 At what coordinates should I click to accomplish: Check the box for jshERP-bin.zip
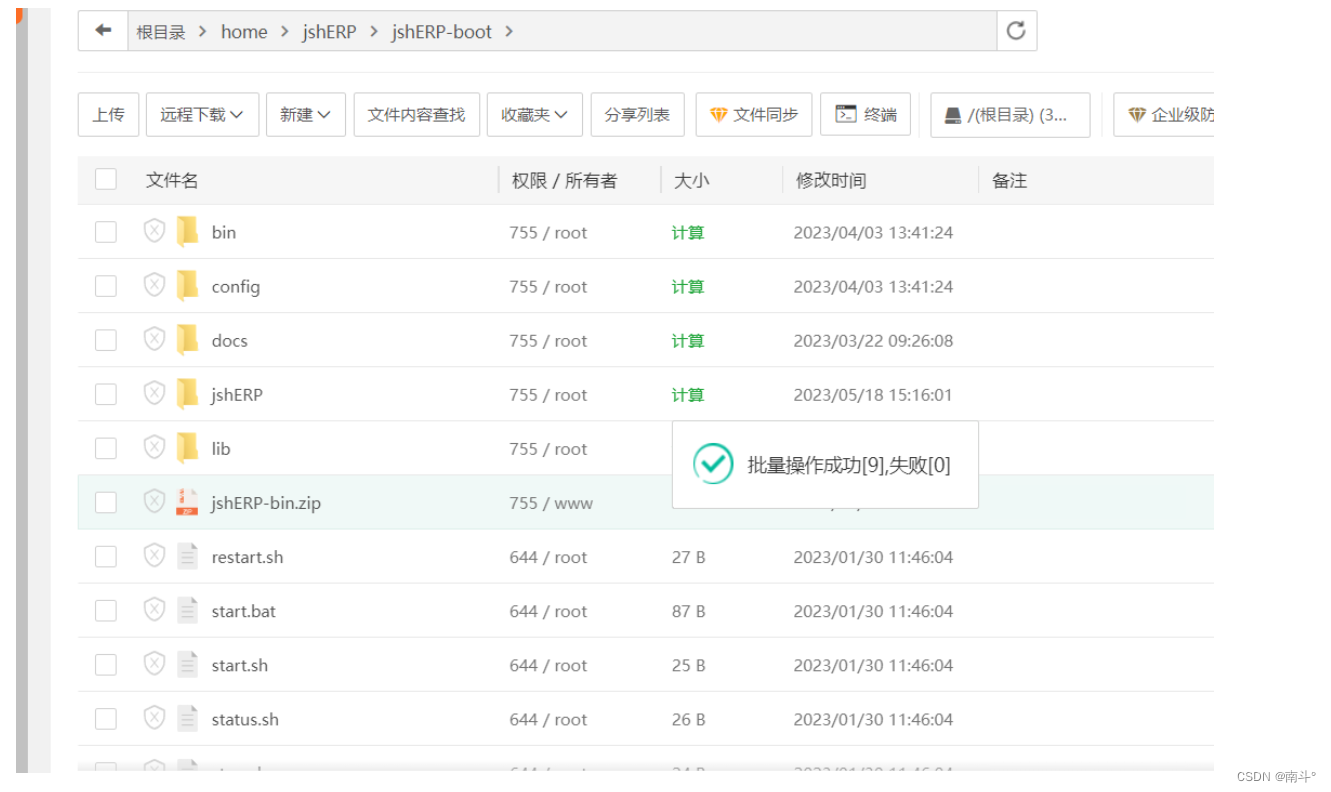(106, 502)
